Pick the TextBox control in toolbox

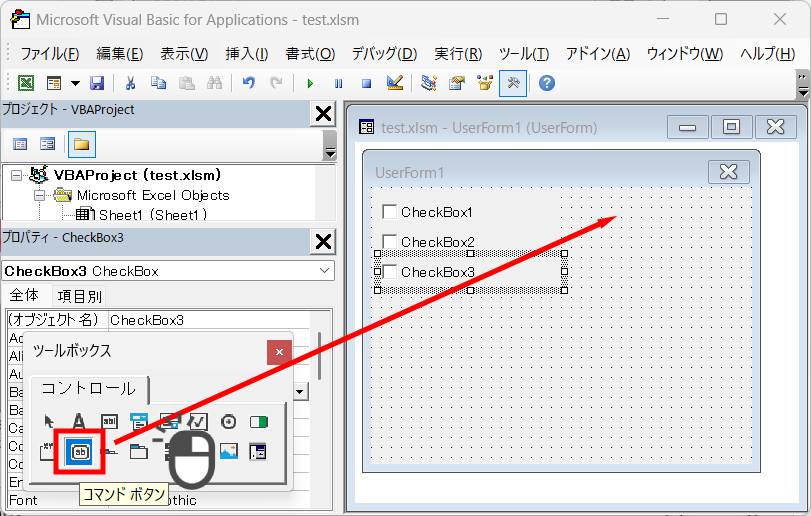coord(109,422)
